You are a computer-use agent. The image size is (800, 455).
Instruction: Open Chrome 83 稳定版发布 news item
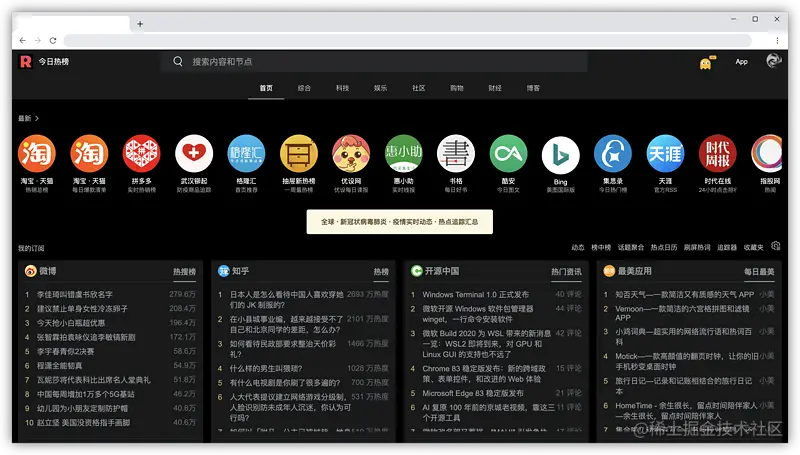485,374
